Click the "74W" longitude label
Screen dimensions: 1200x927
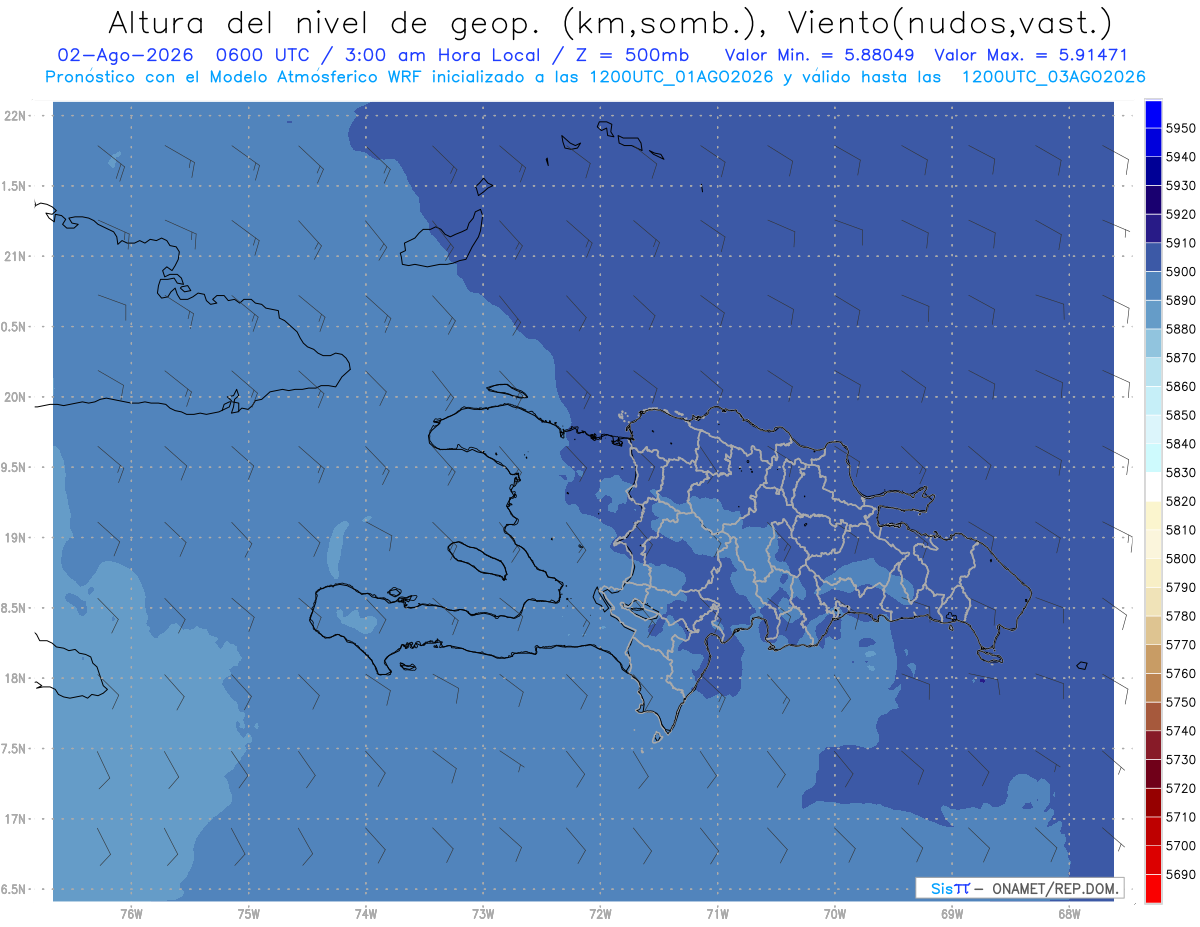366,914
